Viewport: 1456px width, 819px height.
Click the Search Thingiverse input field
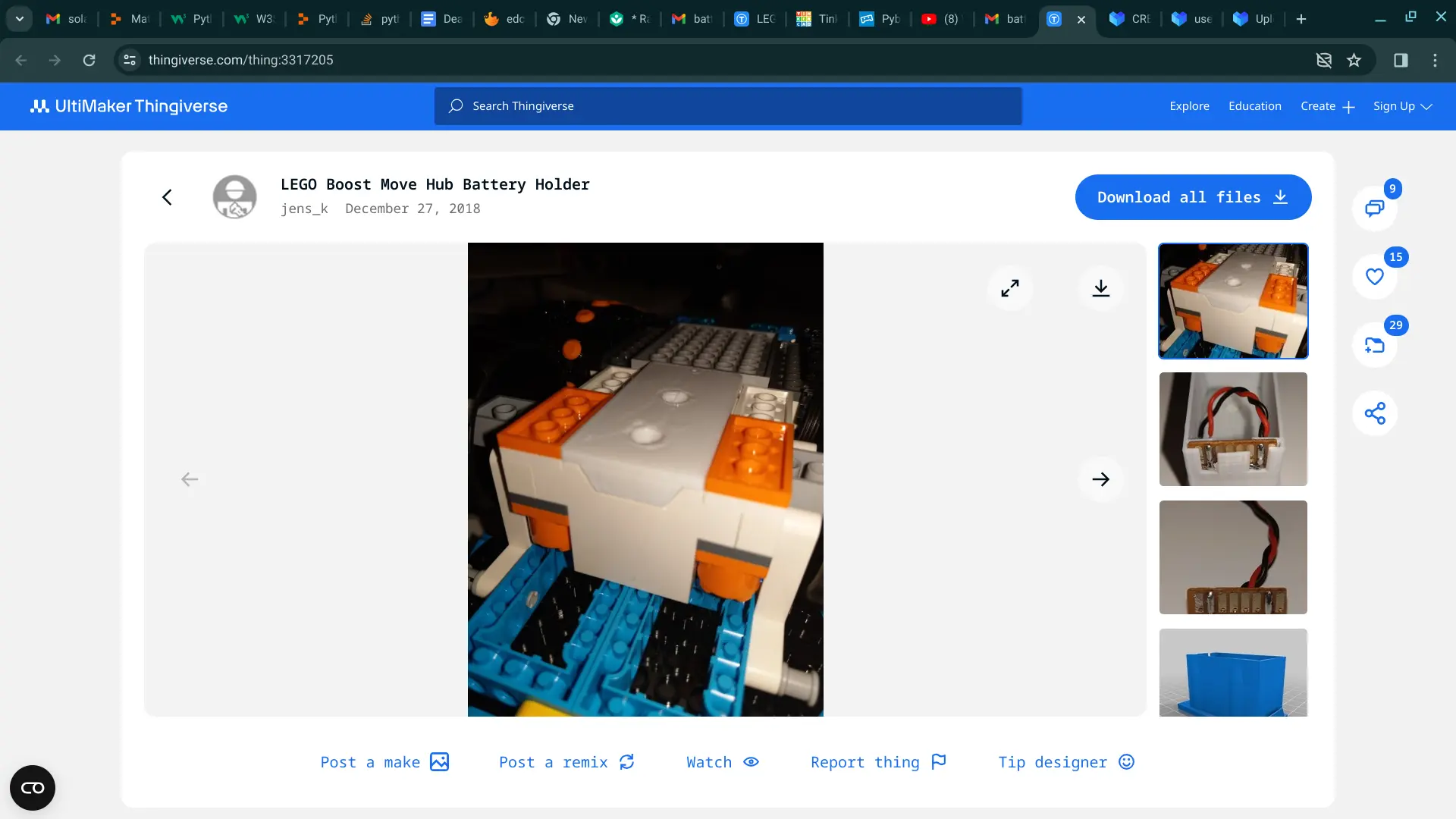(728, 106)
